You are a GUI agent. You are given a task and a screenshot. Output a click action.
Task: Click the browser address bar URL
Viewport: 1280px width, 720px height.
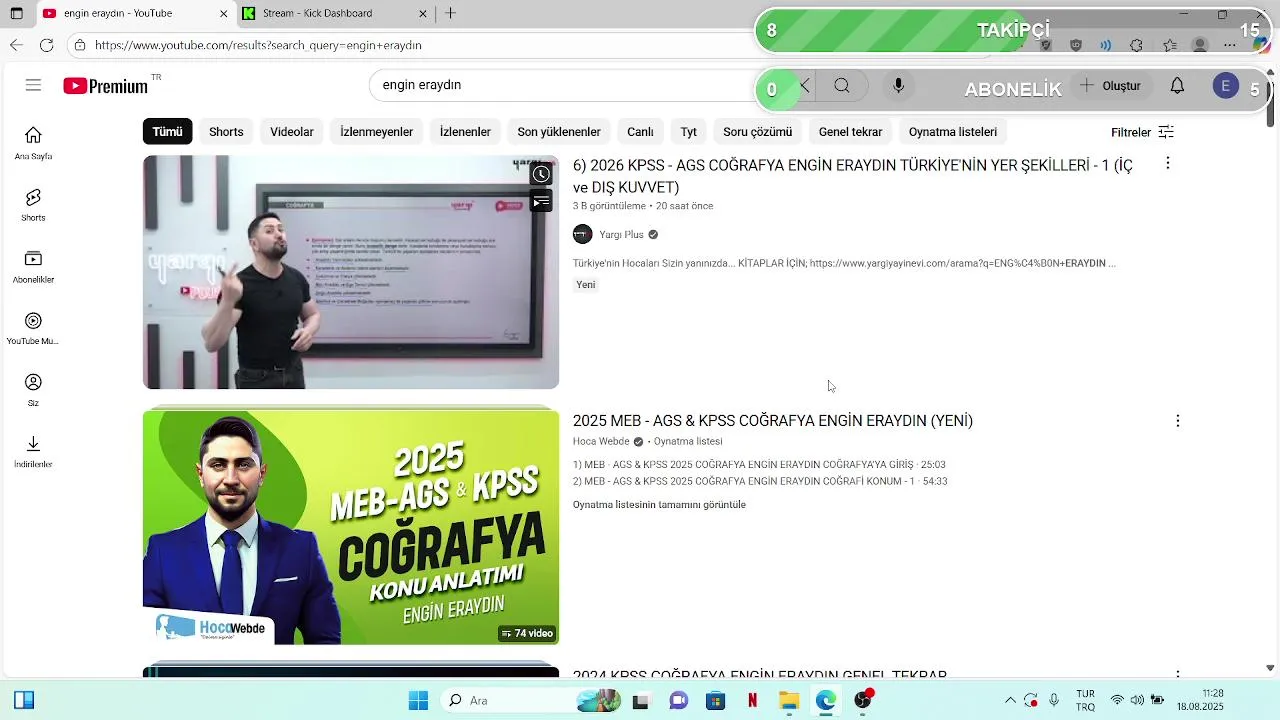[x=258, y=45]
